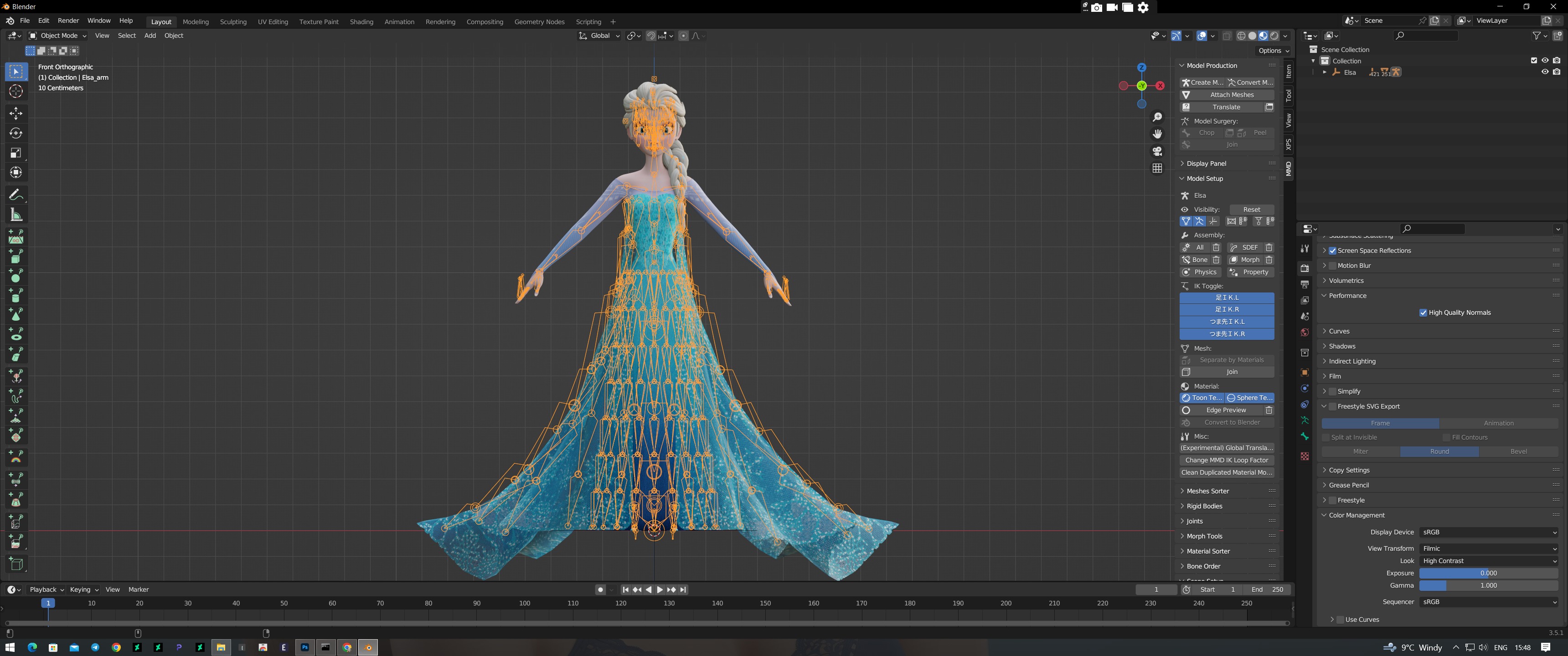
Task: Tick the Use Curves checkbox
Action: pos(1341,620)
